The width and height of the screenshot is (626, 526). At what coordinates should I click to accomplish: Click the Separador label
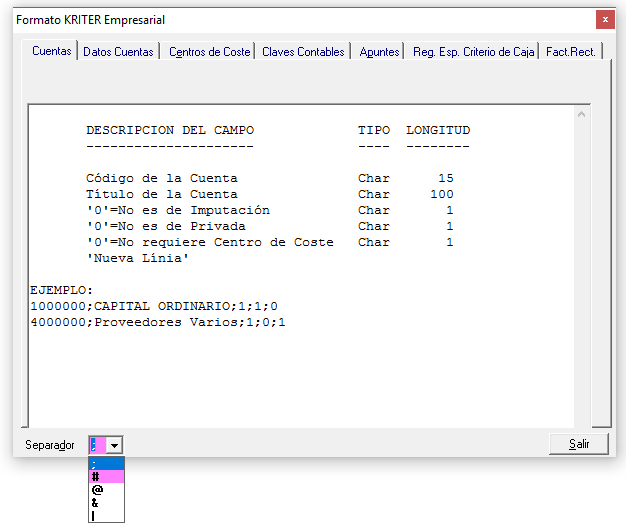[x=50, y=445]
